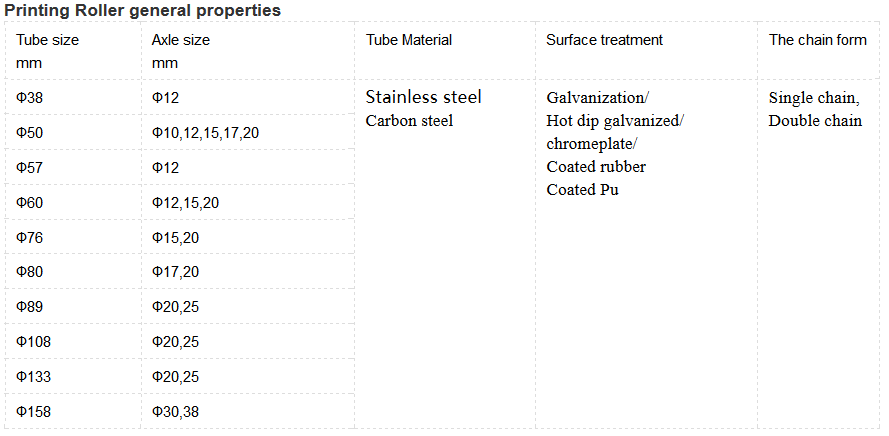Select the Double chain option text
The image size is (889, 436).
tap(815, 121)
